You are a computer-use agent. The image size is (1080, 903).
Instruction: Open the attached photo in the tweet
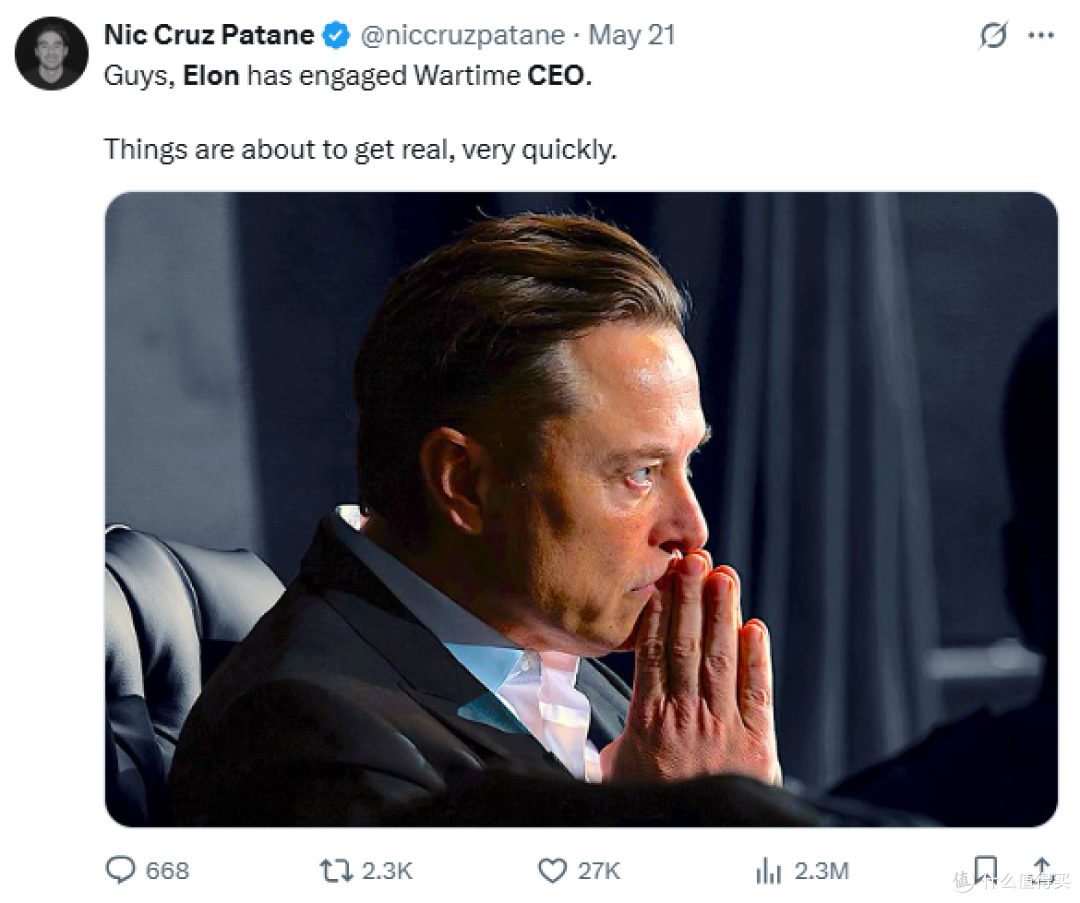tap(581, 509)
